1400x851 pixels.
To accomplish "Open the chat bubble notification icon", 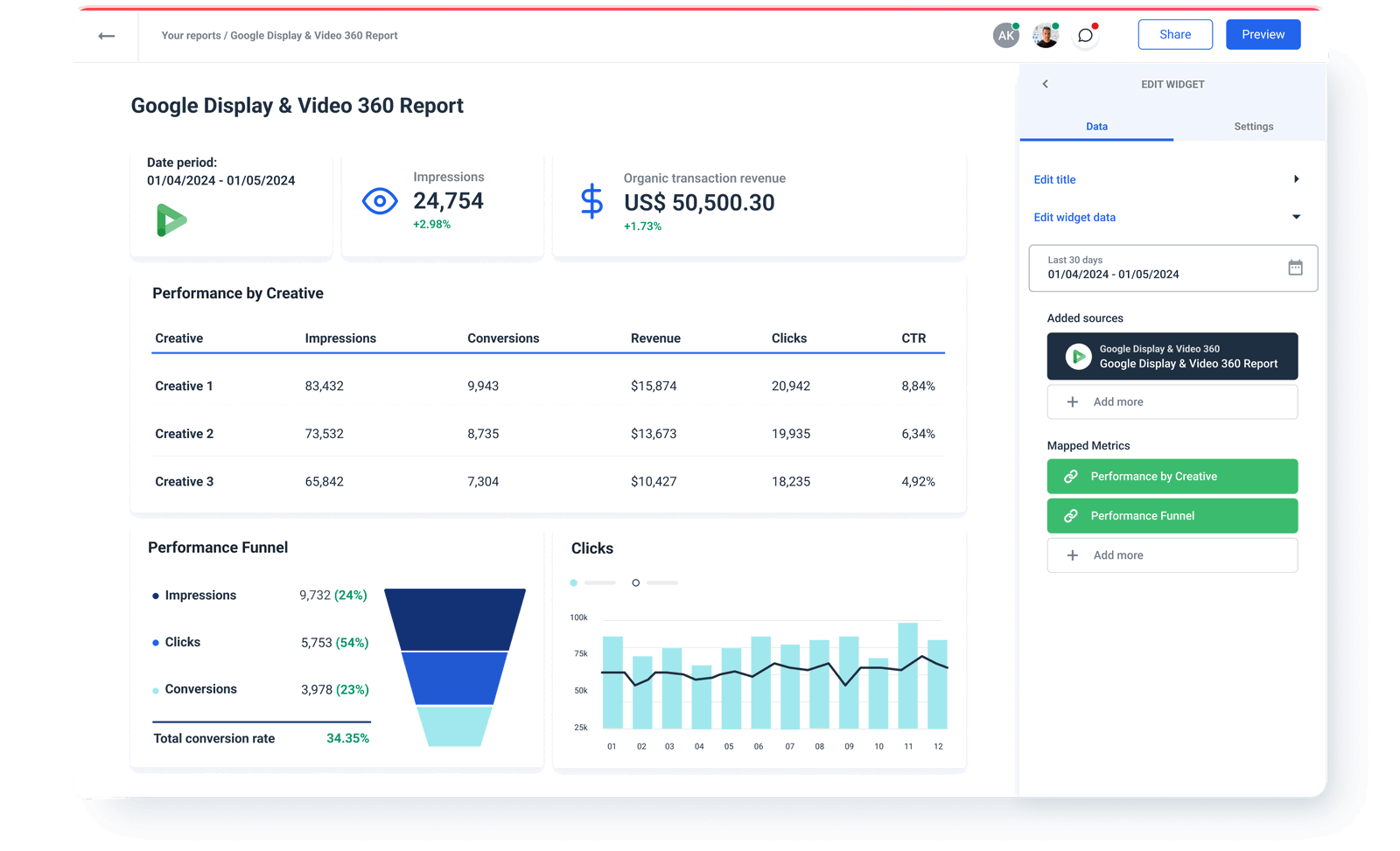I will click(x=1085, y=35).
